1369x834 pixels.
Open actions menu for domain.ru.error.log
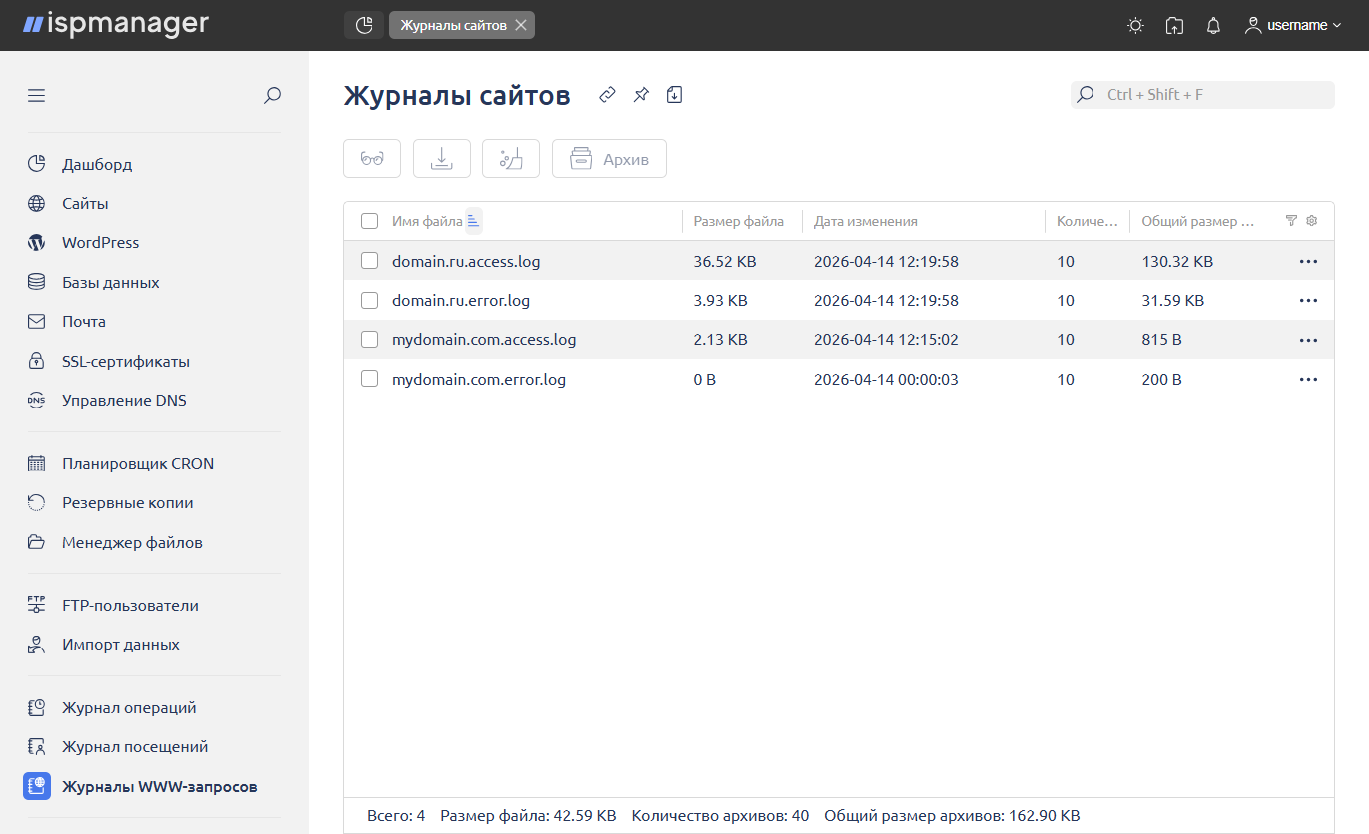click(x=1308, y=301)
